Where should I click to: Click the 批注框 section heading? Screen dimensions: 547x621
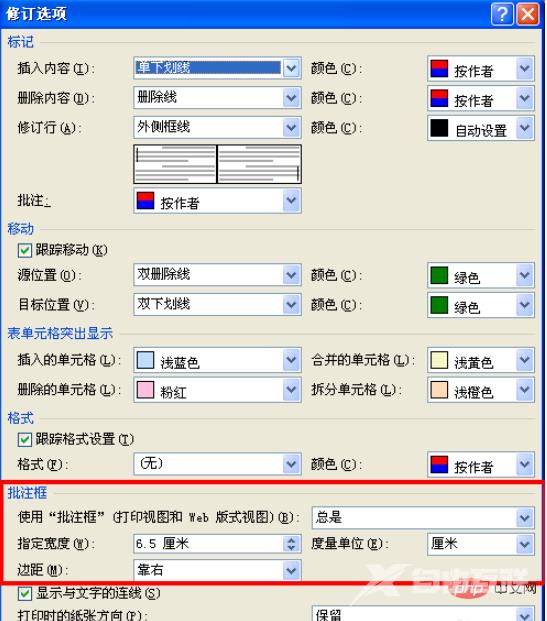27,493
